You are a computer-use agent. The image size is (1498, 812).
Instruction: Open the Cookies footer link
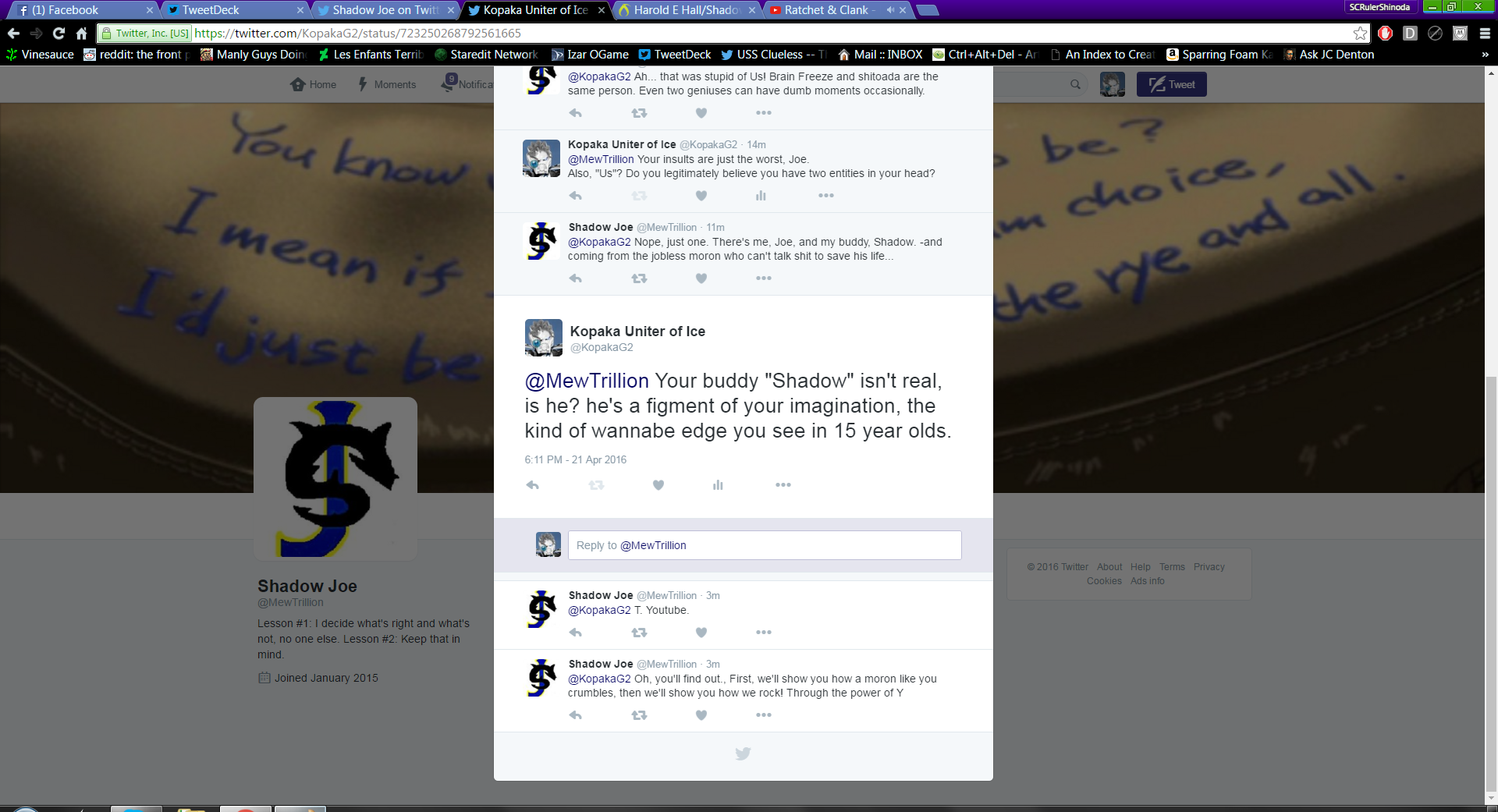pyautogui.click(x=1104, y=581)
